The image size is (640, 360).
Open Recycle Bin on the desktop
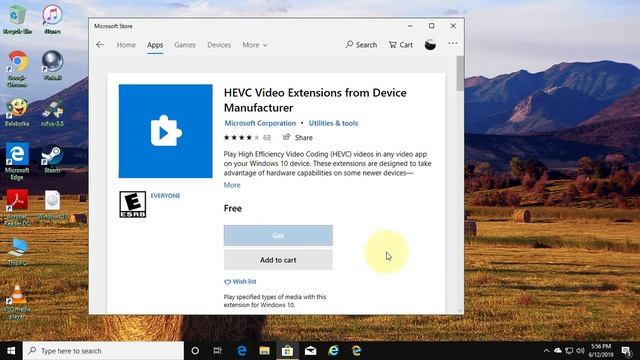(x=17, y=20)
